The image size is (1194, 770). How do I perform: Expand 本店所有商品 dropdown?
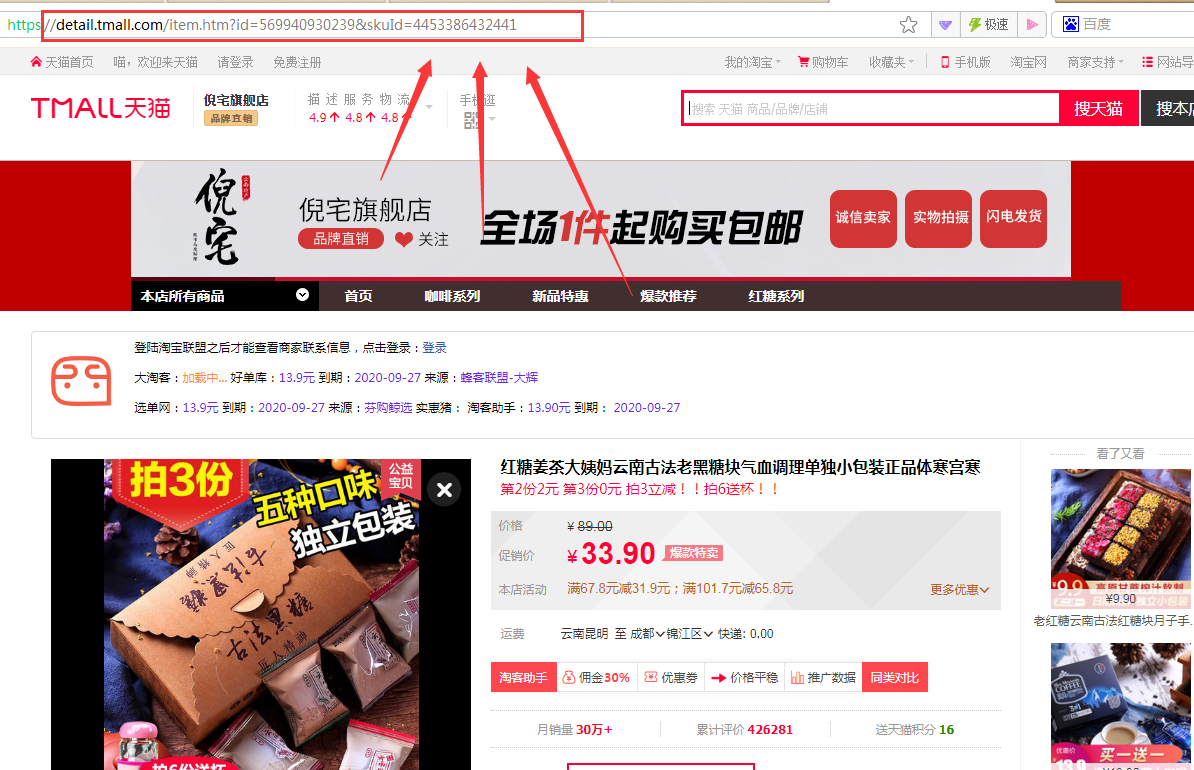pyautogui.click(x=302, y=295)
